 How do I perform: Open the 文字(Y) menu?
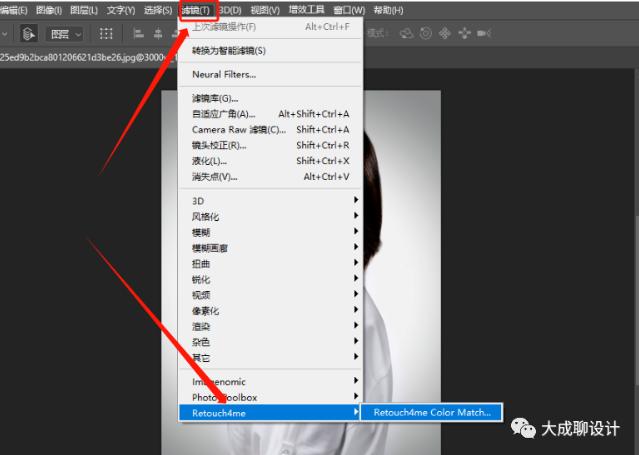[121, 10]
